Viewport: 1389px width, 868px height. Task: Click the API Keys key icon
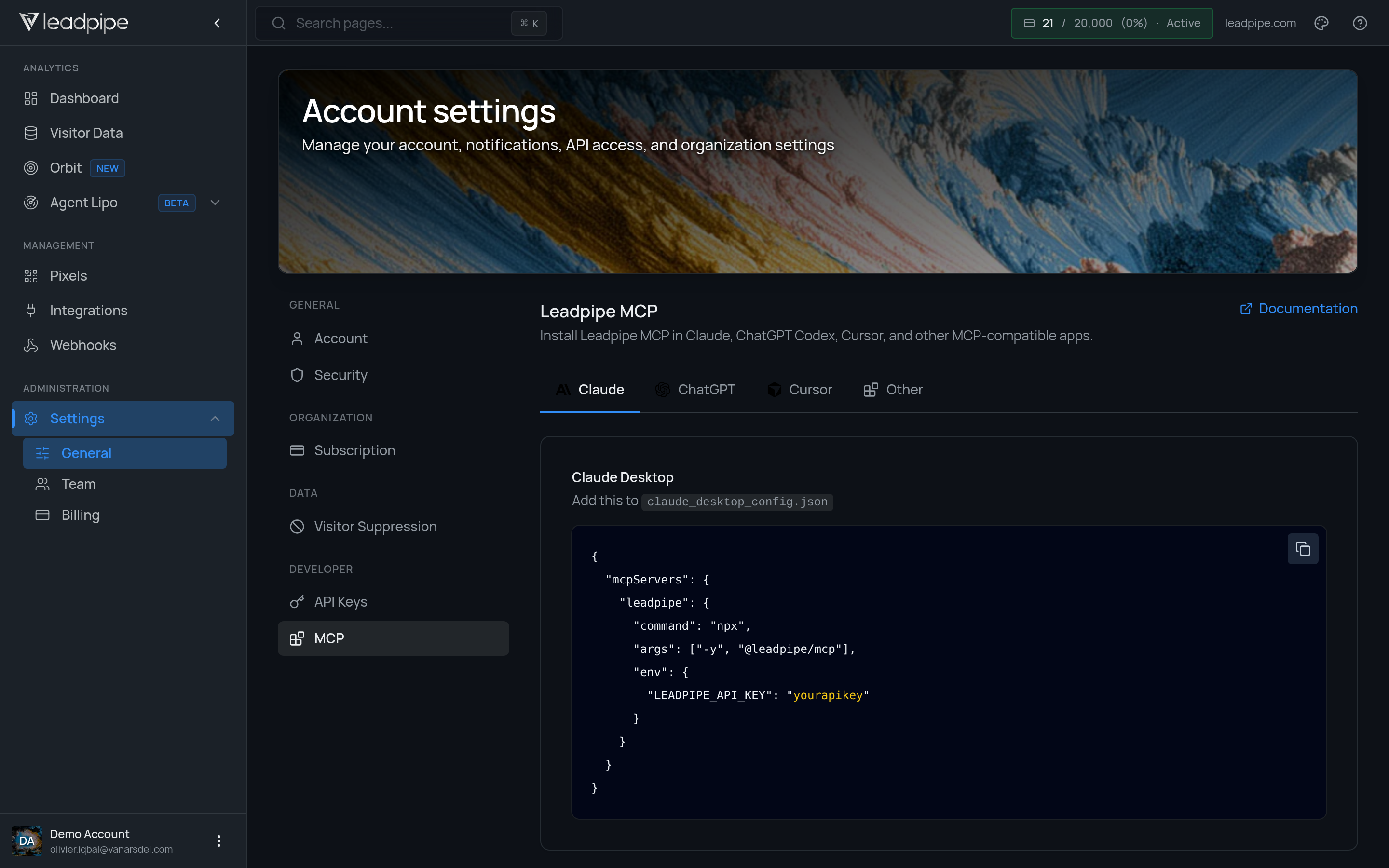click(297, 602)
